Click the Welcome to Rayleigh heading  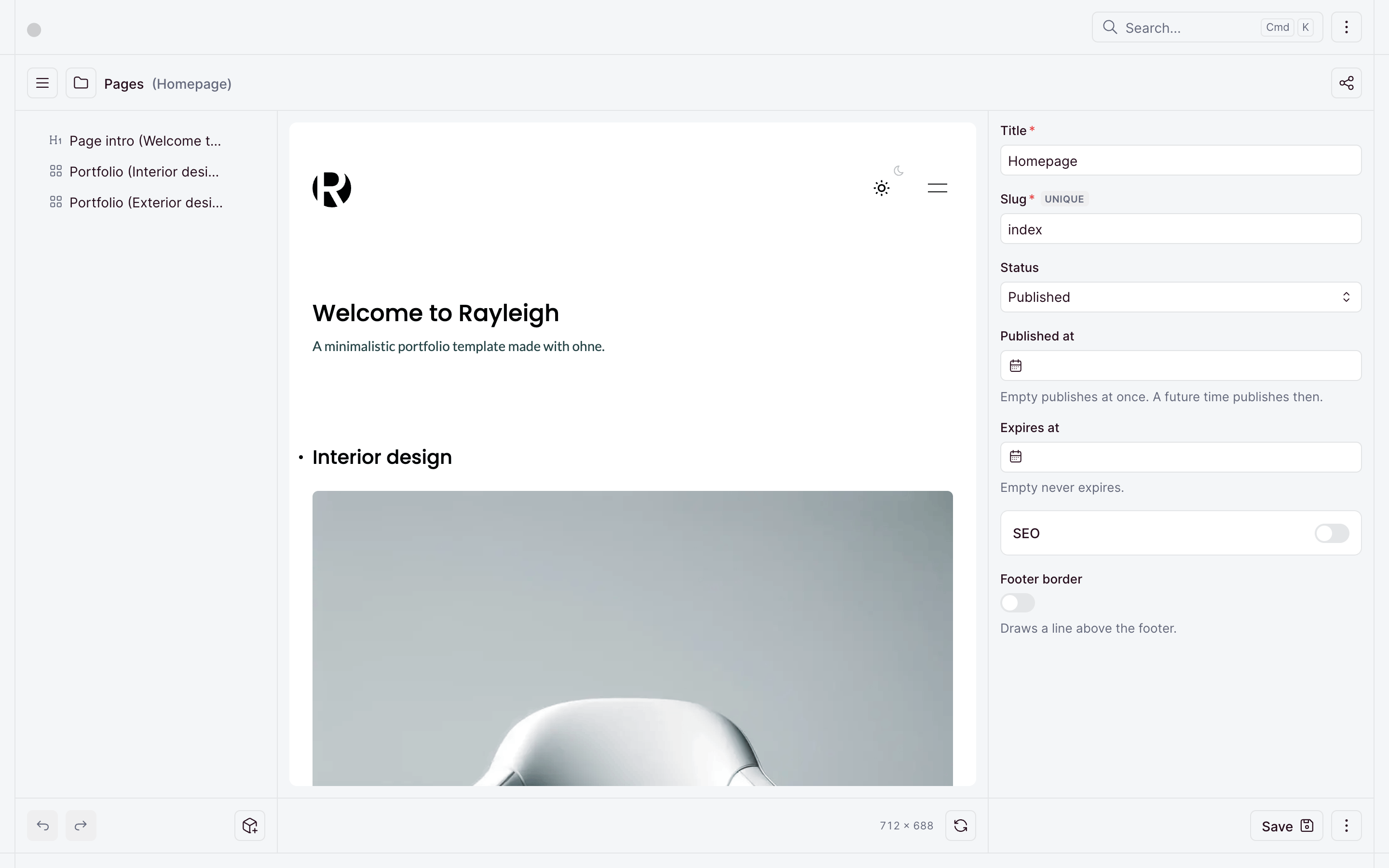(436, 313)
